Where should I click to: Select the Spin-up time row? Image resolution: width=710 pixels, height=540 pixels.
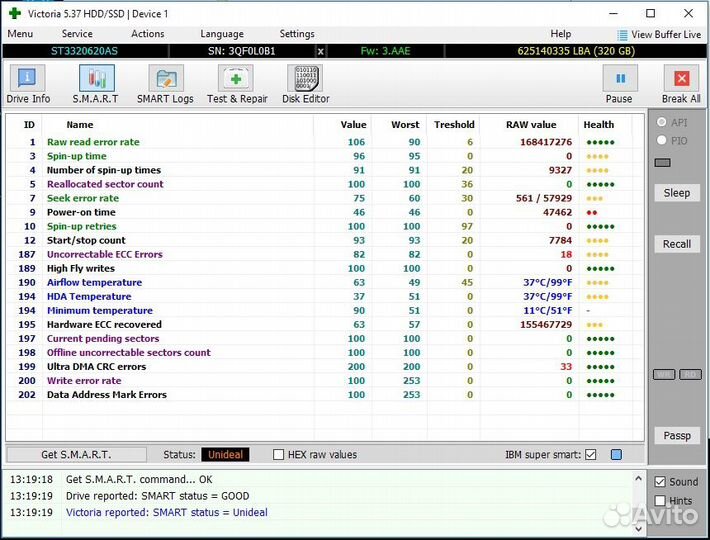coord(324,156)
